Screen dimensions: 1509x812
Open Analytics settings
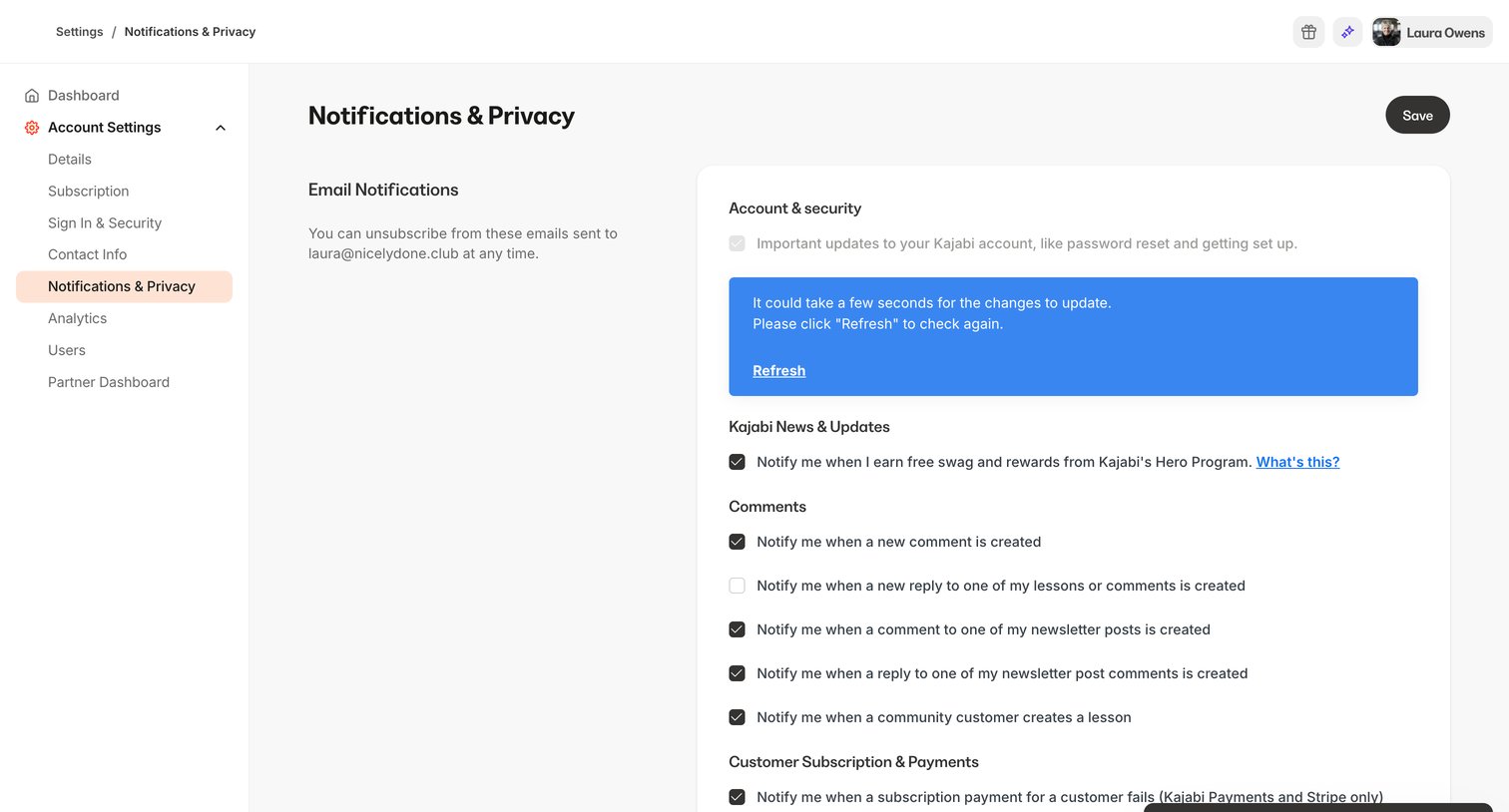click(77, 318)
